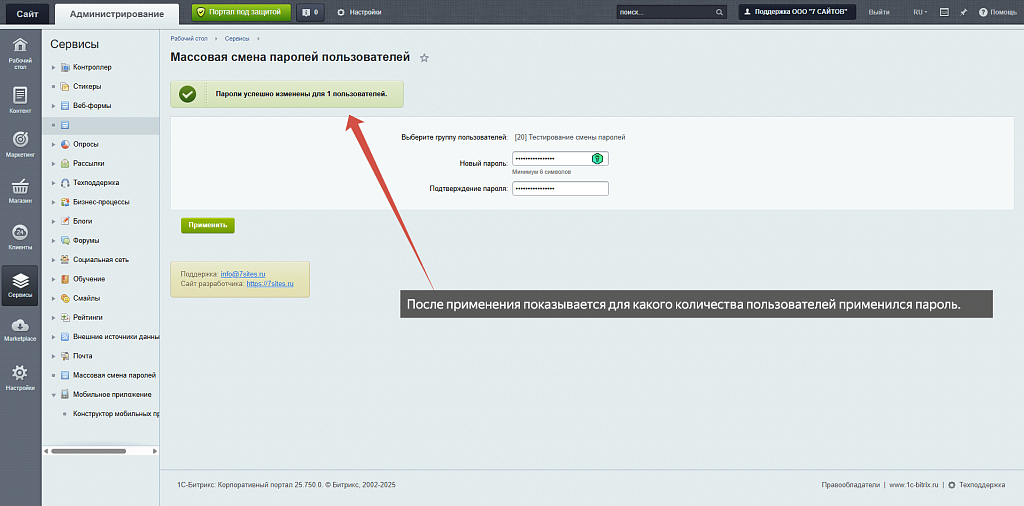Expand the Техподдержка tree item
This screenshot has width=1024, height=506.
53,183
